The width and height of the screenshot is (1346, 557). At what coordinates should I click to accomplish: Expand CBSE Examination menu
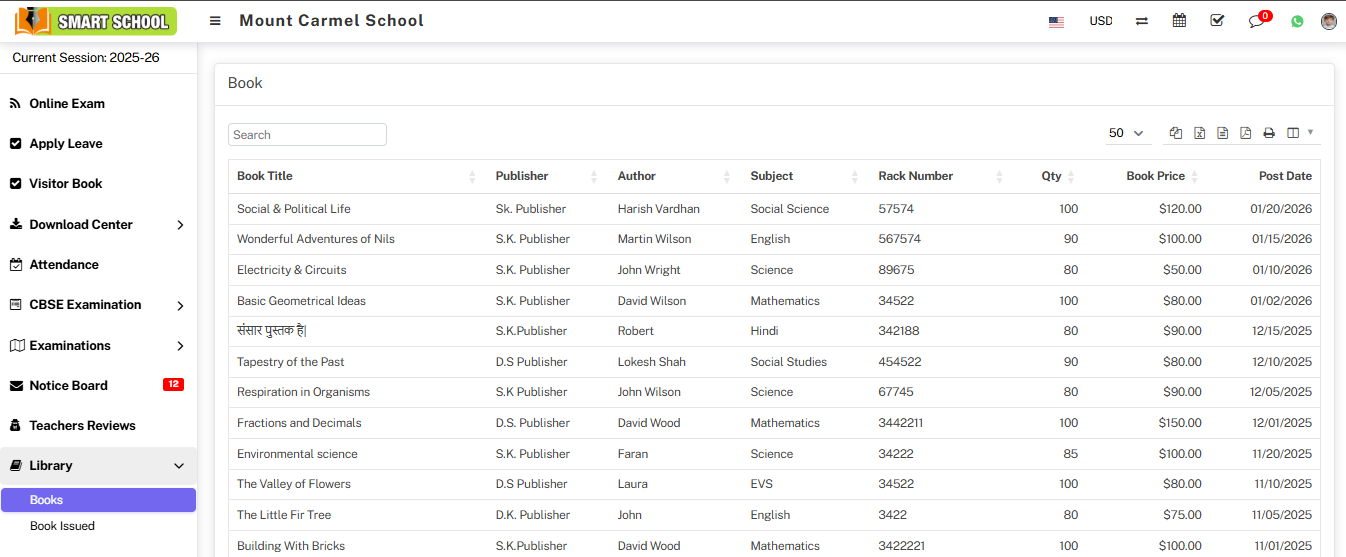[x=98, y=305]
